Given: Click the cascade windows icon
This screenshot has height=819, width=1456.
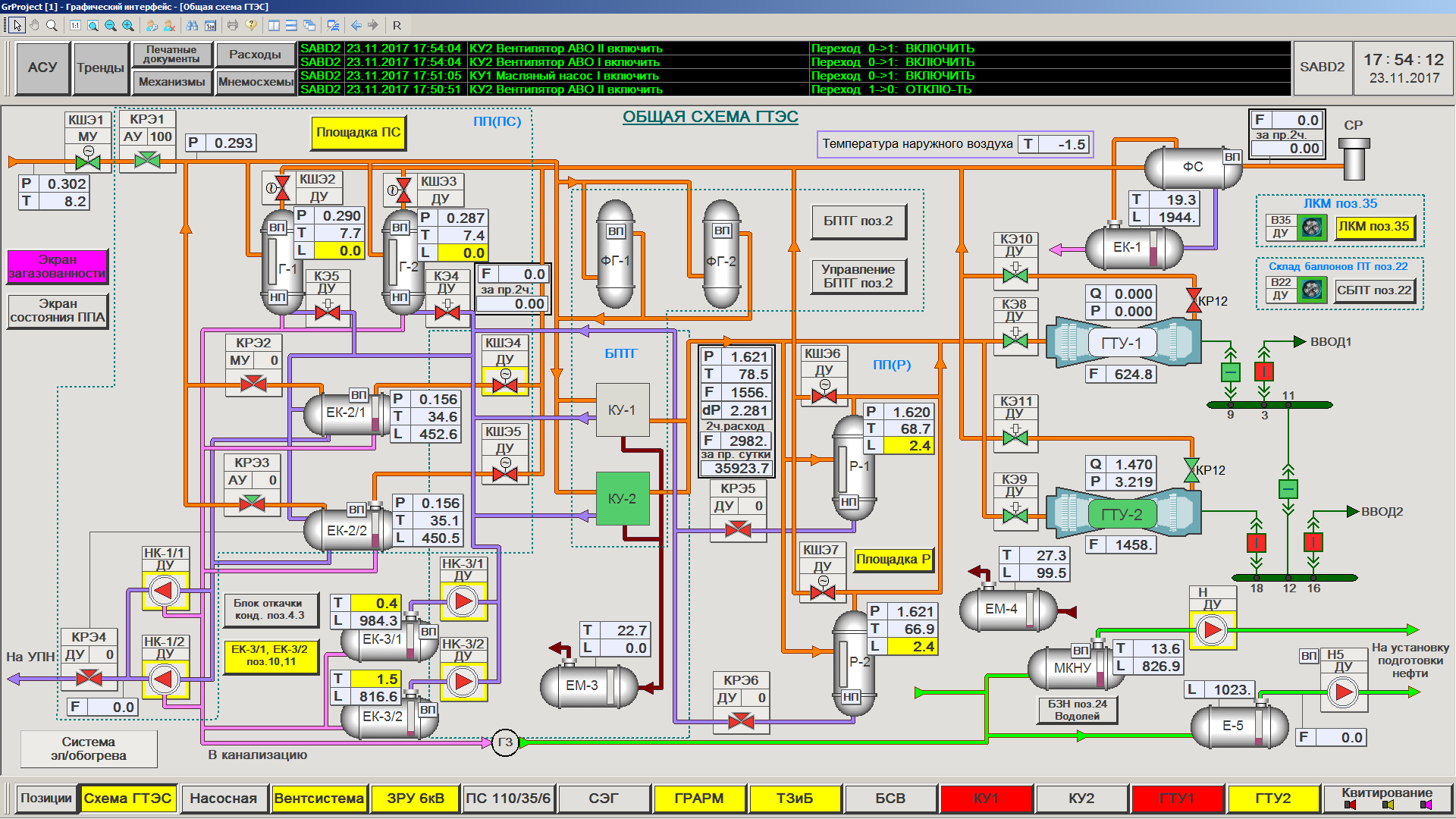Looking at the screenshot, I should pos(309,25).
